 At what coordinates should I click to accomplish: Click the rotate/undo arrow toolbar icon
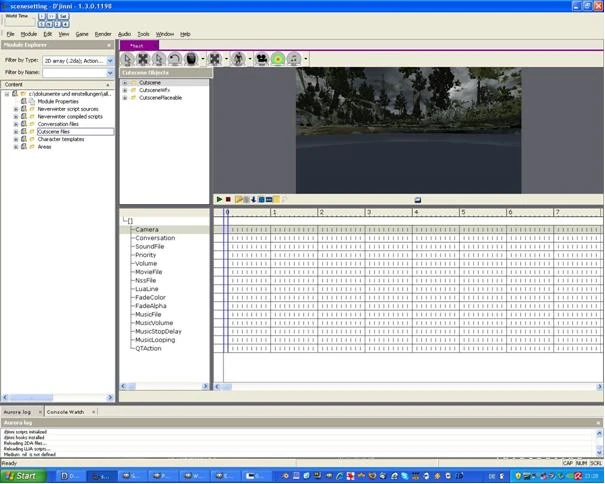175,59
